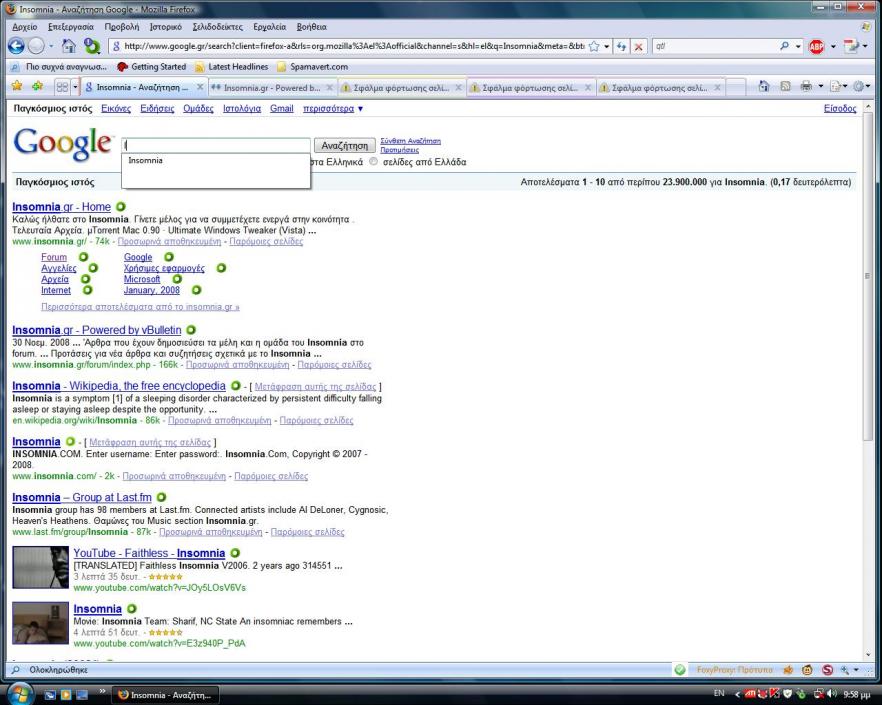Bookmark this page with the star icon

594,47
